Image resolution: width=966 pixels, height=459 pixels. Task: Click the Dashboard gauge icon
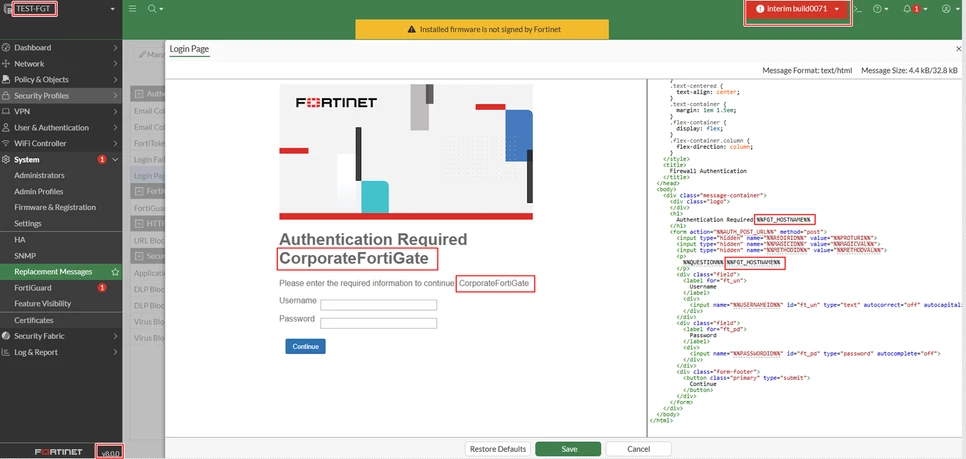[6, 47]
